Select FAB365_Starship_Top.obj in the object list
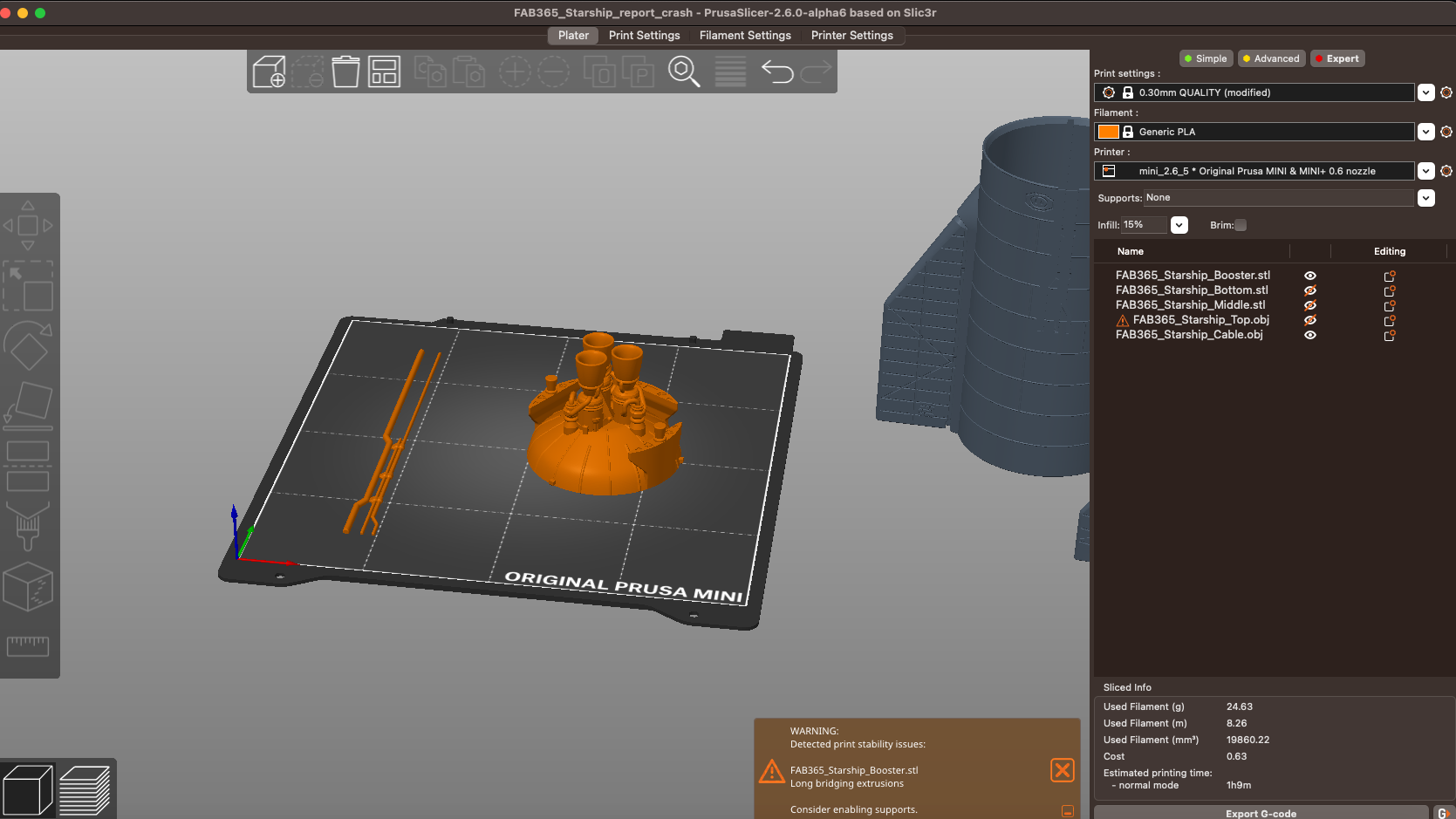 (1200, 320)
